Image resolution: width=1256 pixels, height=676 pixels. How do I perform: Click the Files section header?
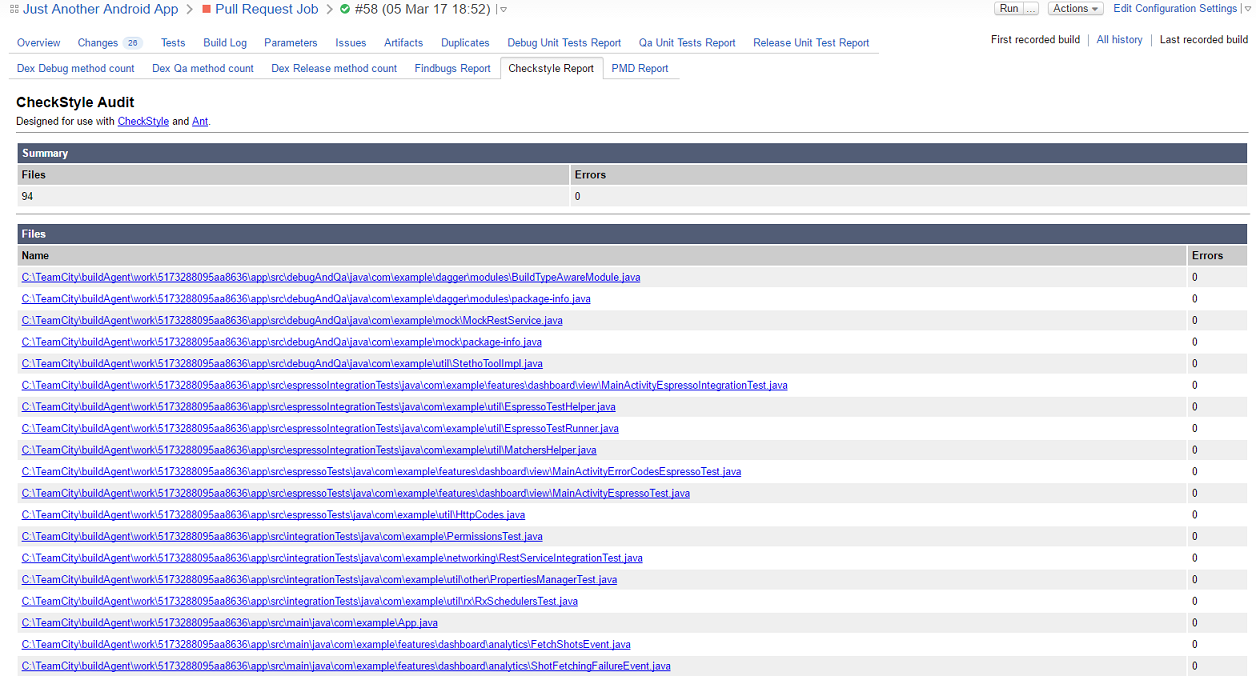pos(632,233)
